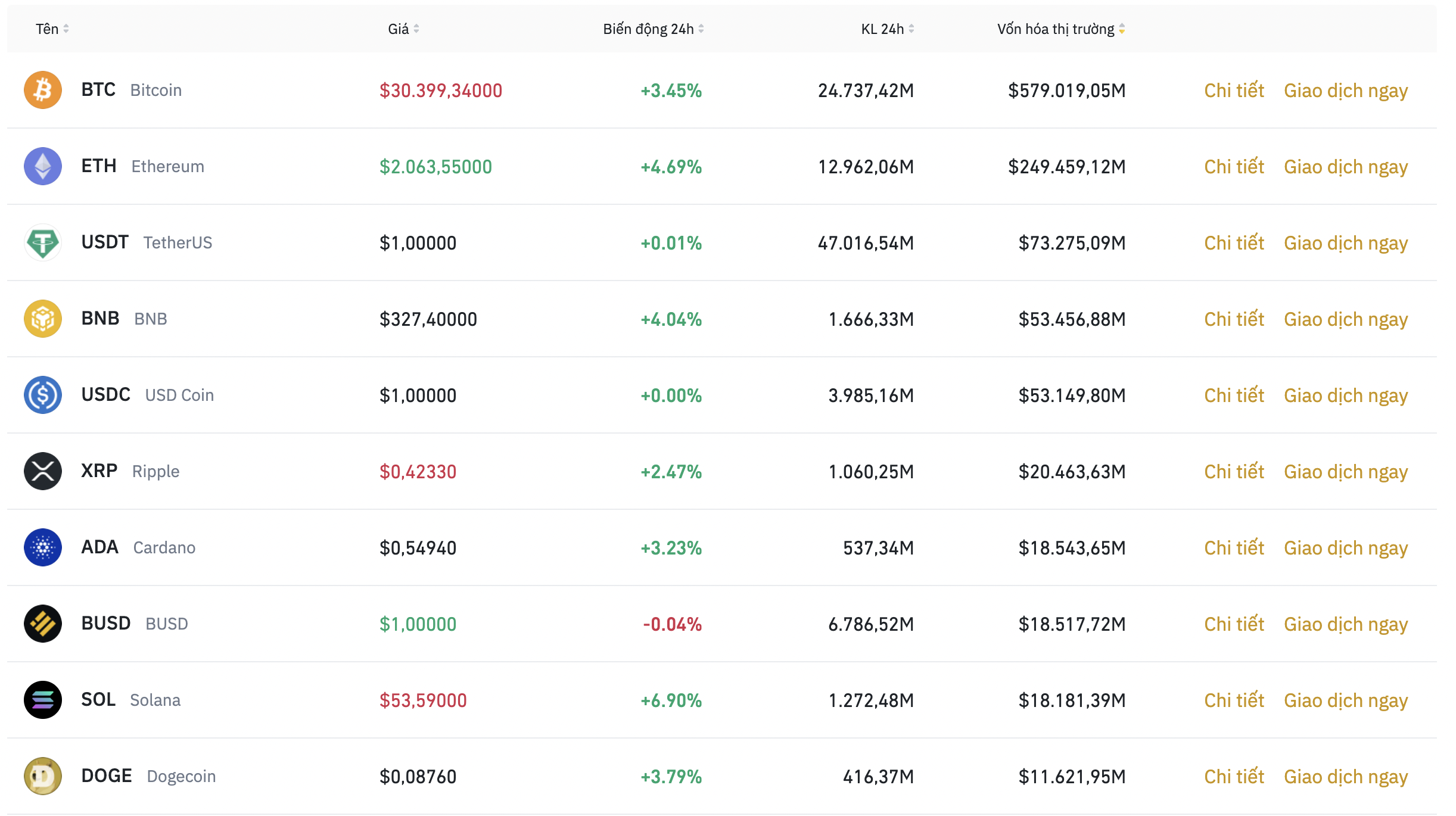The height and width of the screenshot is (816, 1456).
Task: Click Giao dịch ngay for ETH
Action: [x=1346, y=167]
